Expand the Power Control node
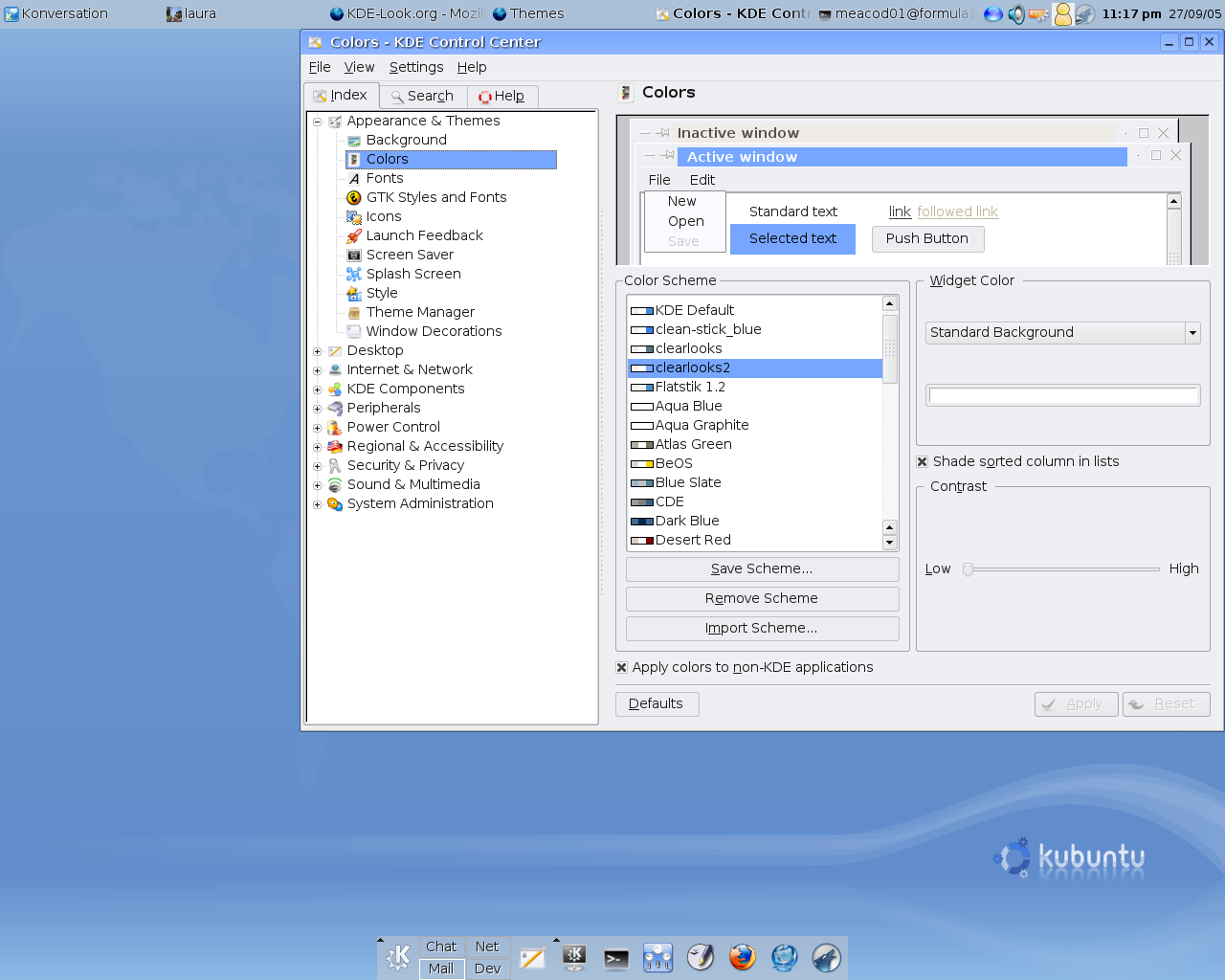Viewport: 1225px width, 980px height. pyautogui.click(x=318, y=428)
